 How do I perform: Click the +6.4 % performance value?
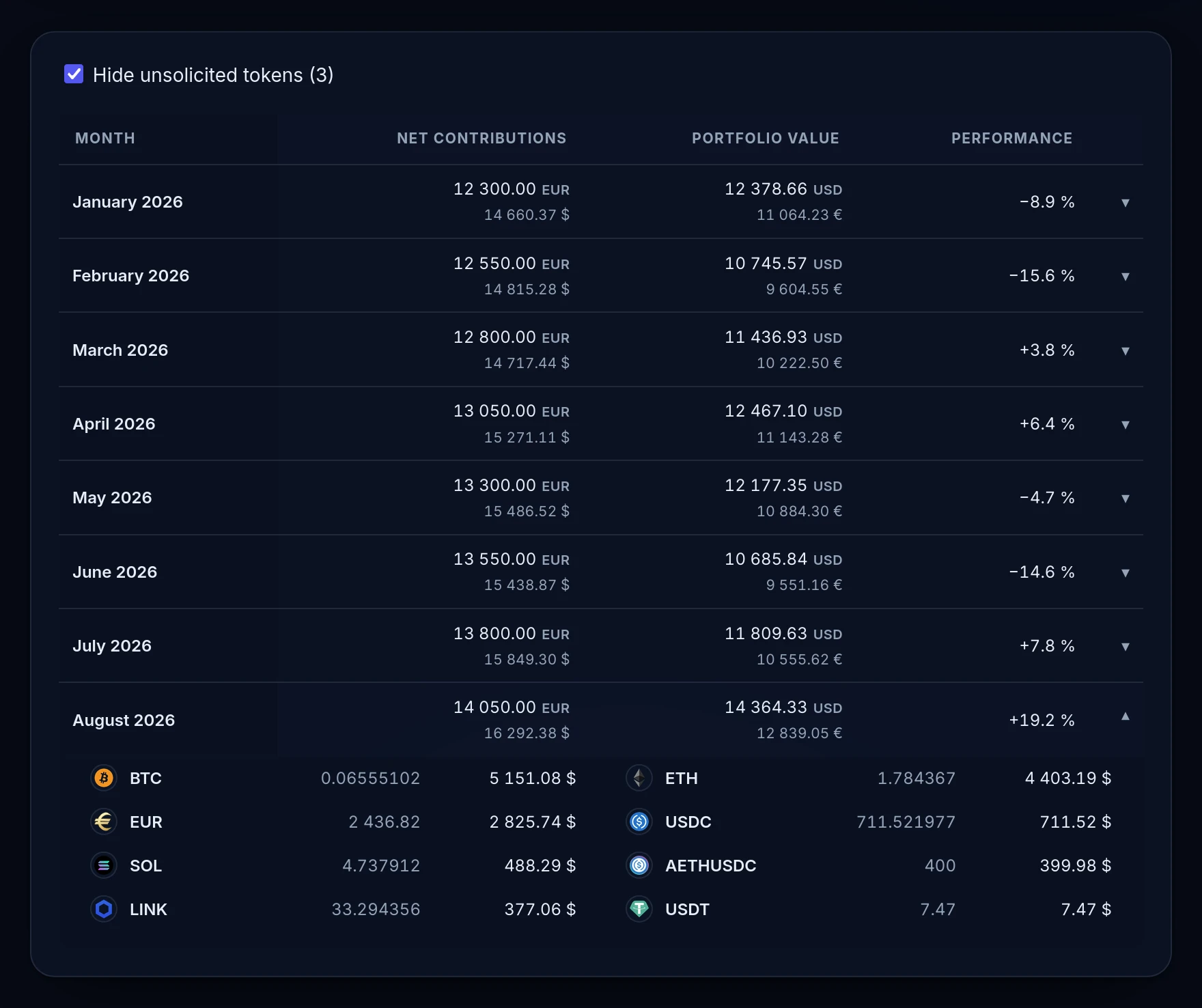(x=1047, y=424)
